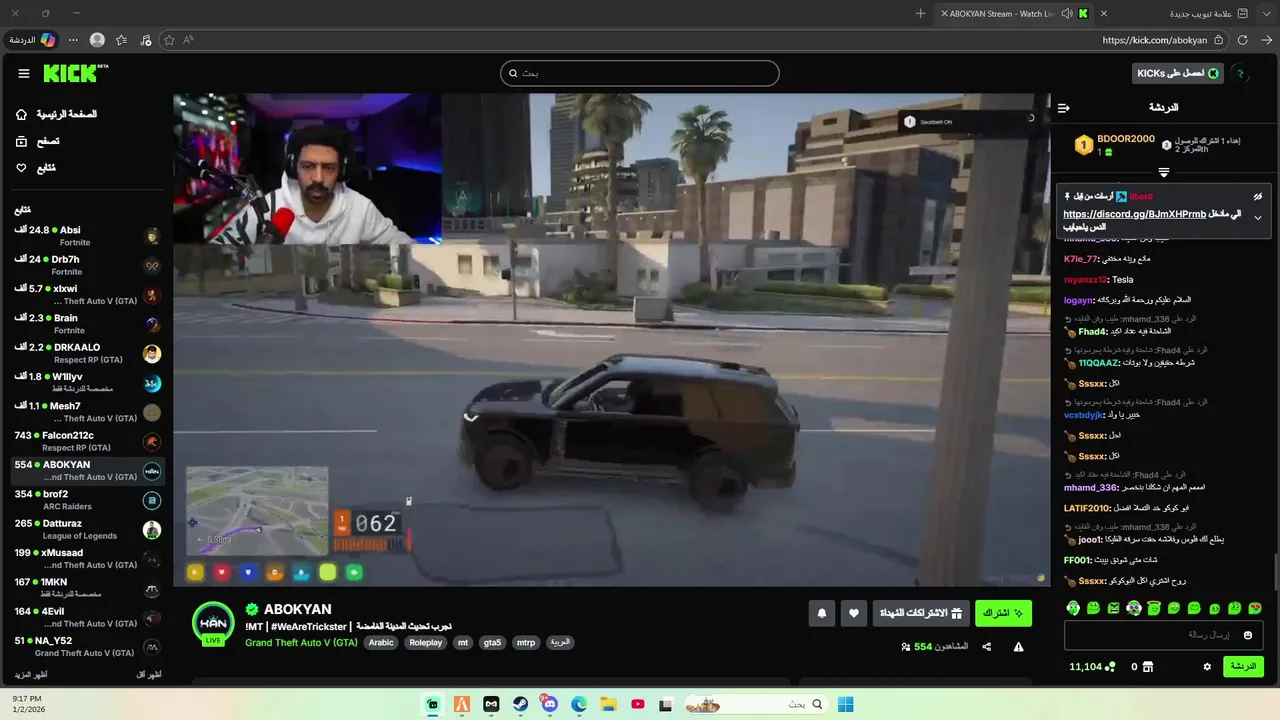
Task: Open File Explorer from the taskbar
Action: (608, 704)
